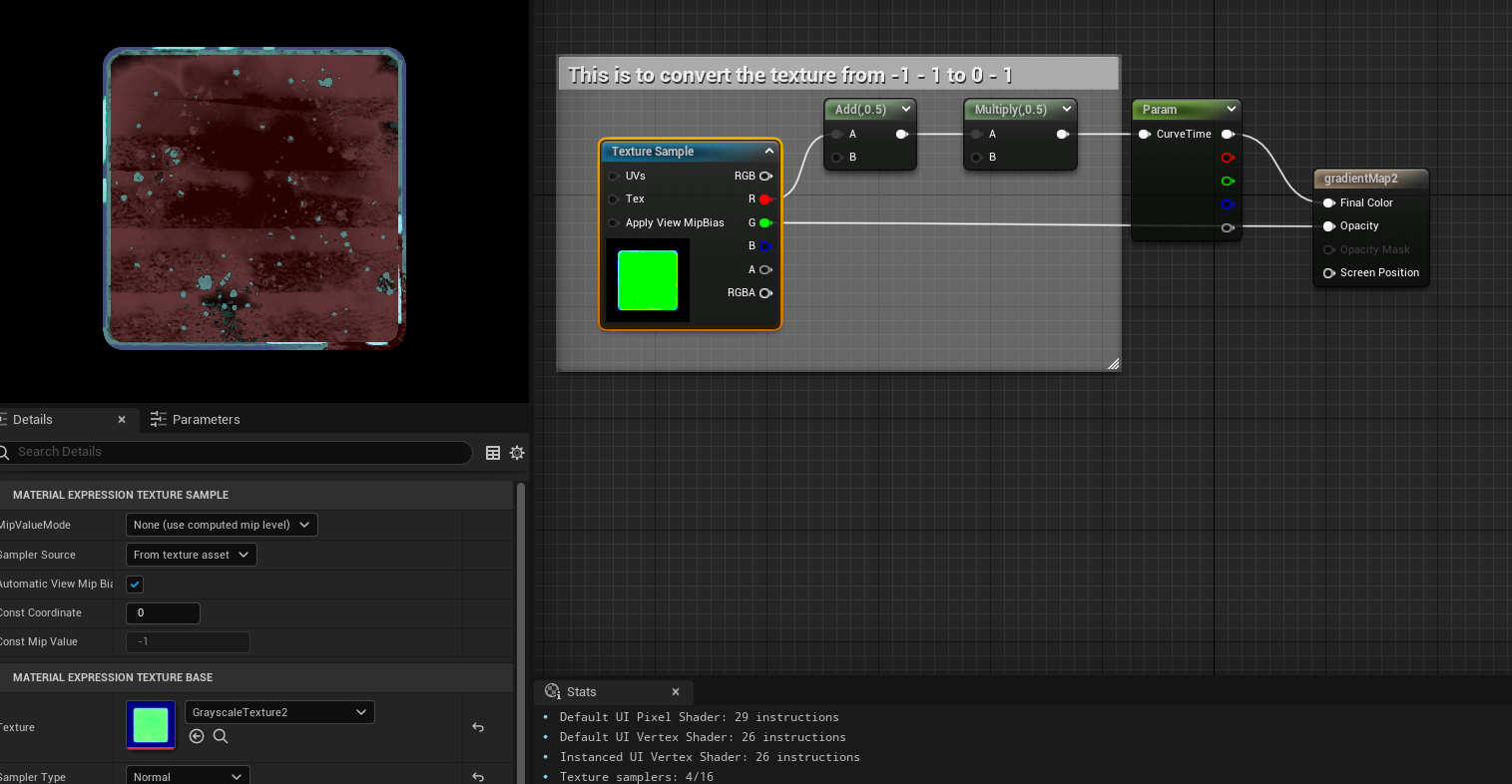Screen dimensions: 1512x784
Task: Click the RGBA output pin on Texture Sample
Action: pos(765,293)
